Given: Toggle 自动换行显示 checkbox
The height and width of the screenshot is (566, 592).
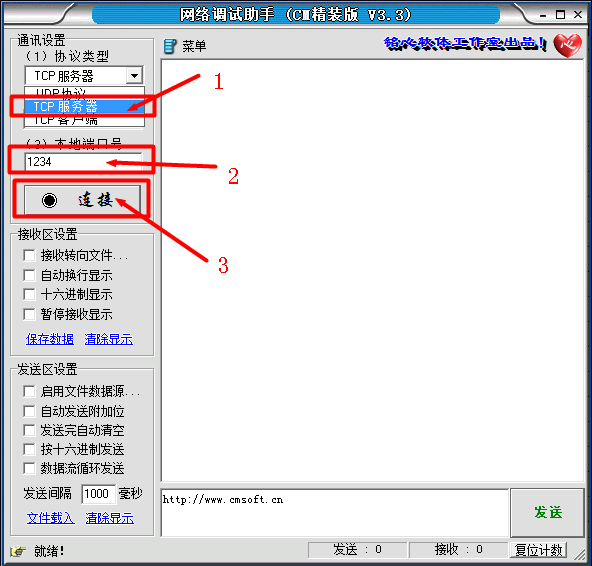Looking at the screenshot, I should (x=29, y=275).
